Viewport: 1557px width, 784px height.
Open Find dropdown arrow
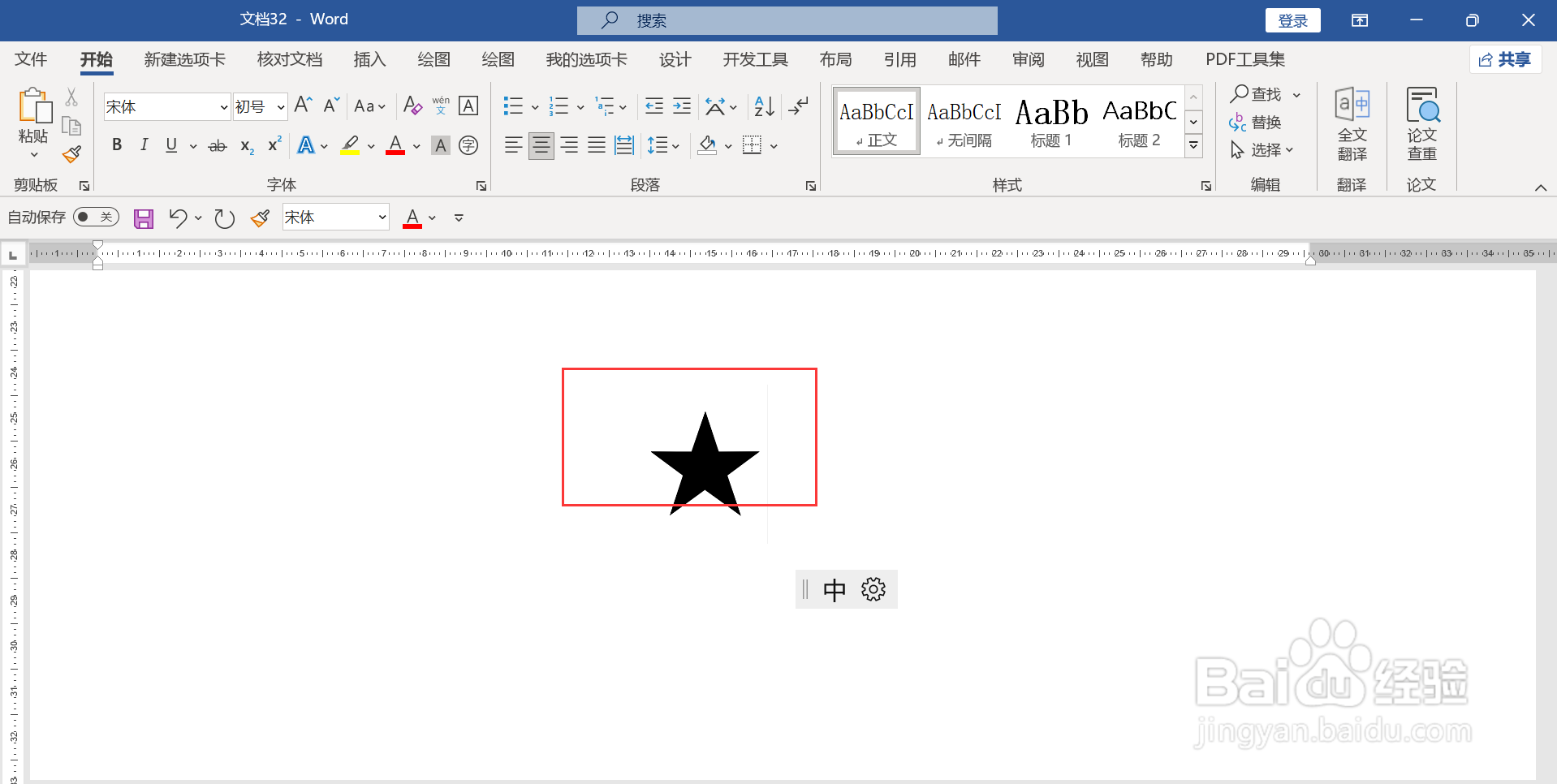[1297, 94]
